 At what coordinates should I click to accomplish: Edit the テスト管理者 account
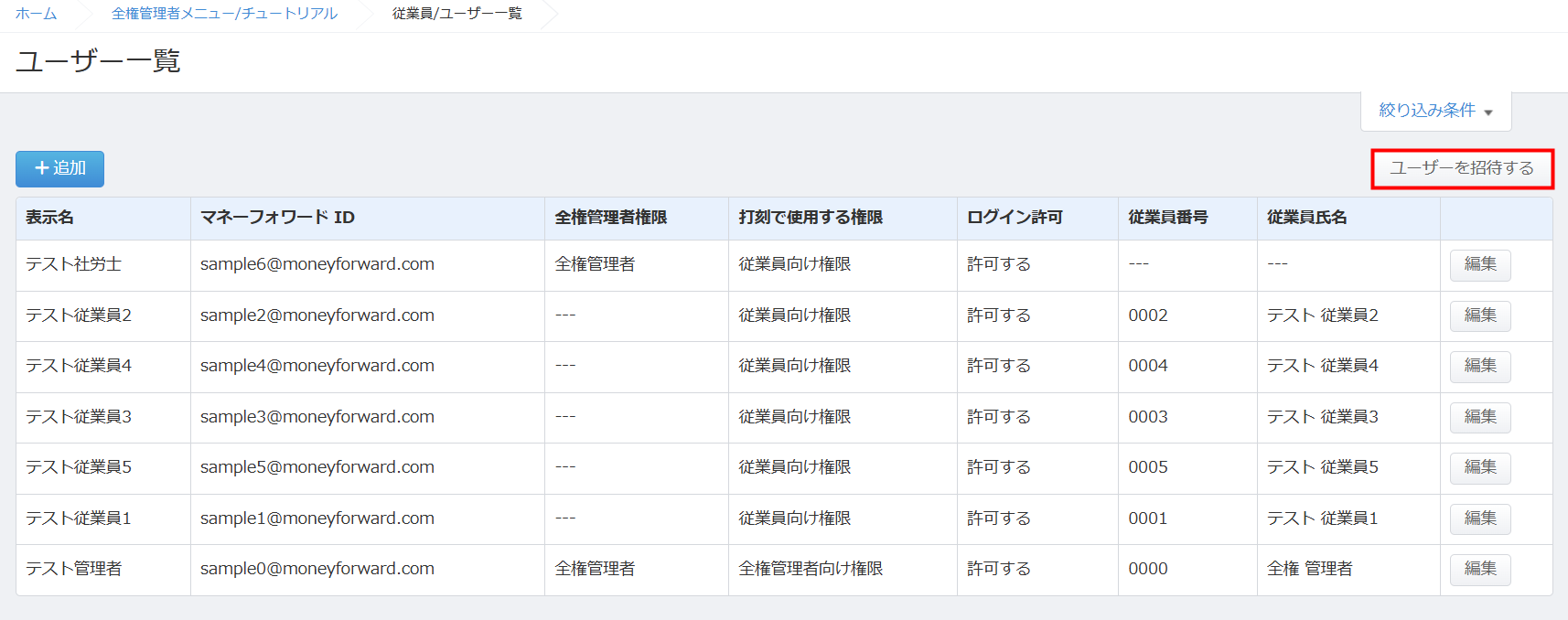1479,569
